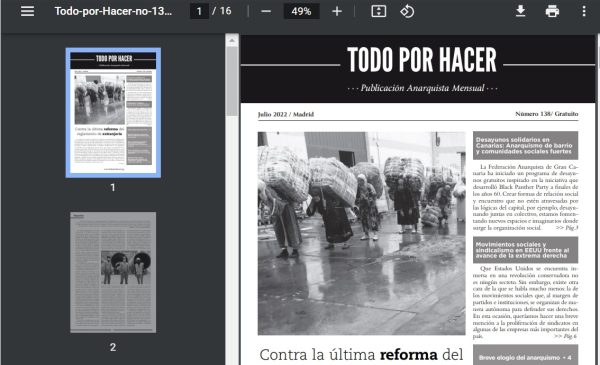Click the thumbnail panel scrollbar thumb
This screenshot has width=600, height=365.
232,81
